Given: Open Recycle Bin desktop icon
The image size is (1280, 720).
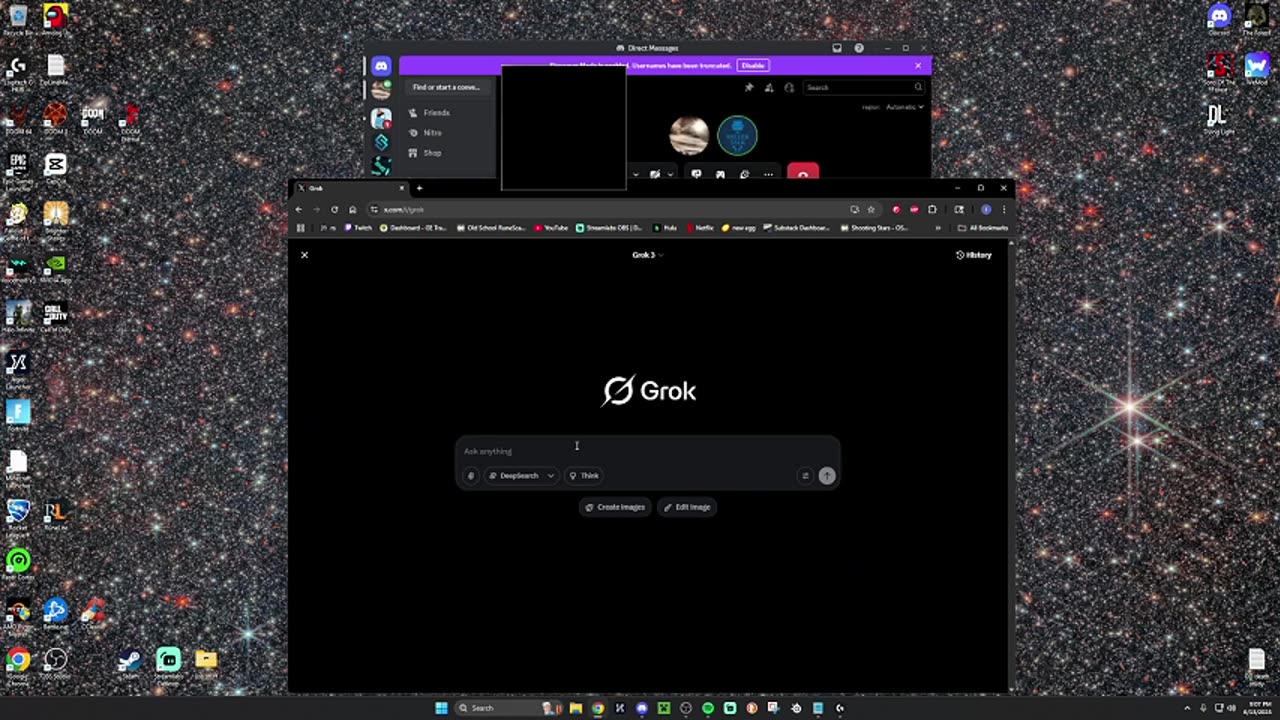Looking at the screenshot, I should [18, 20].
